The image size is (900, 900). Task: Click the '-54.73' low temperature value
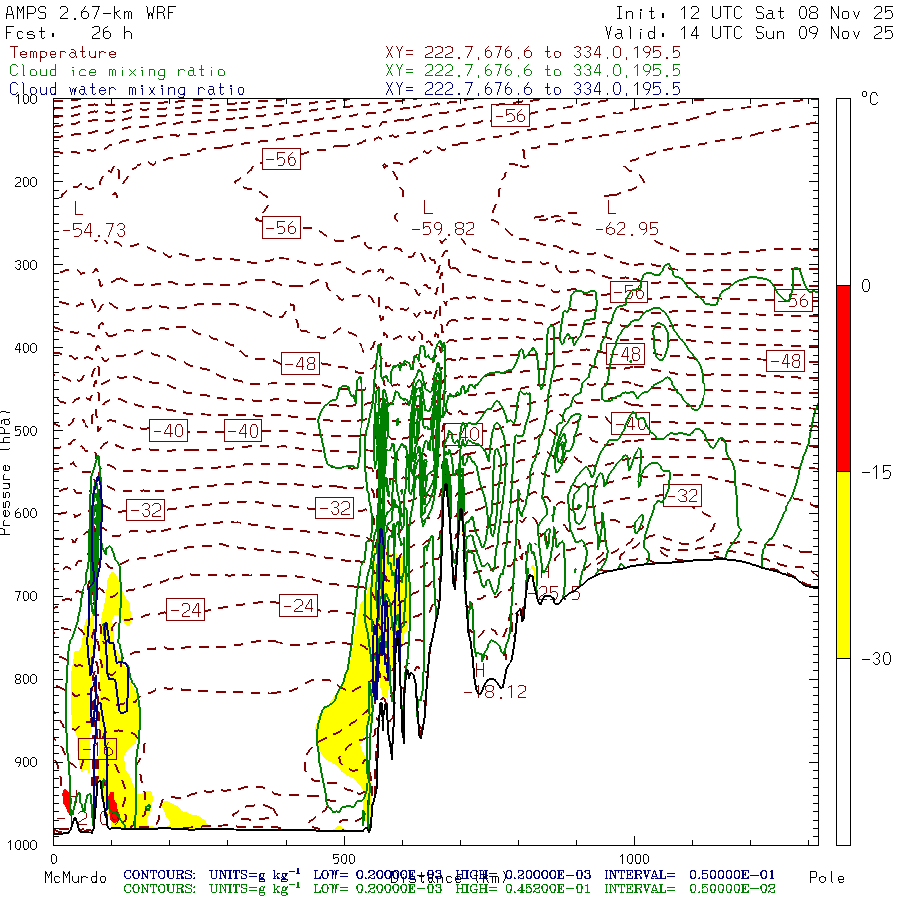click(x=94, y=230)
